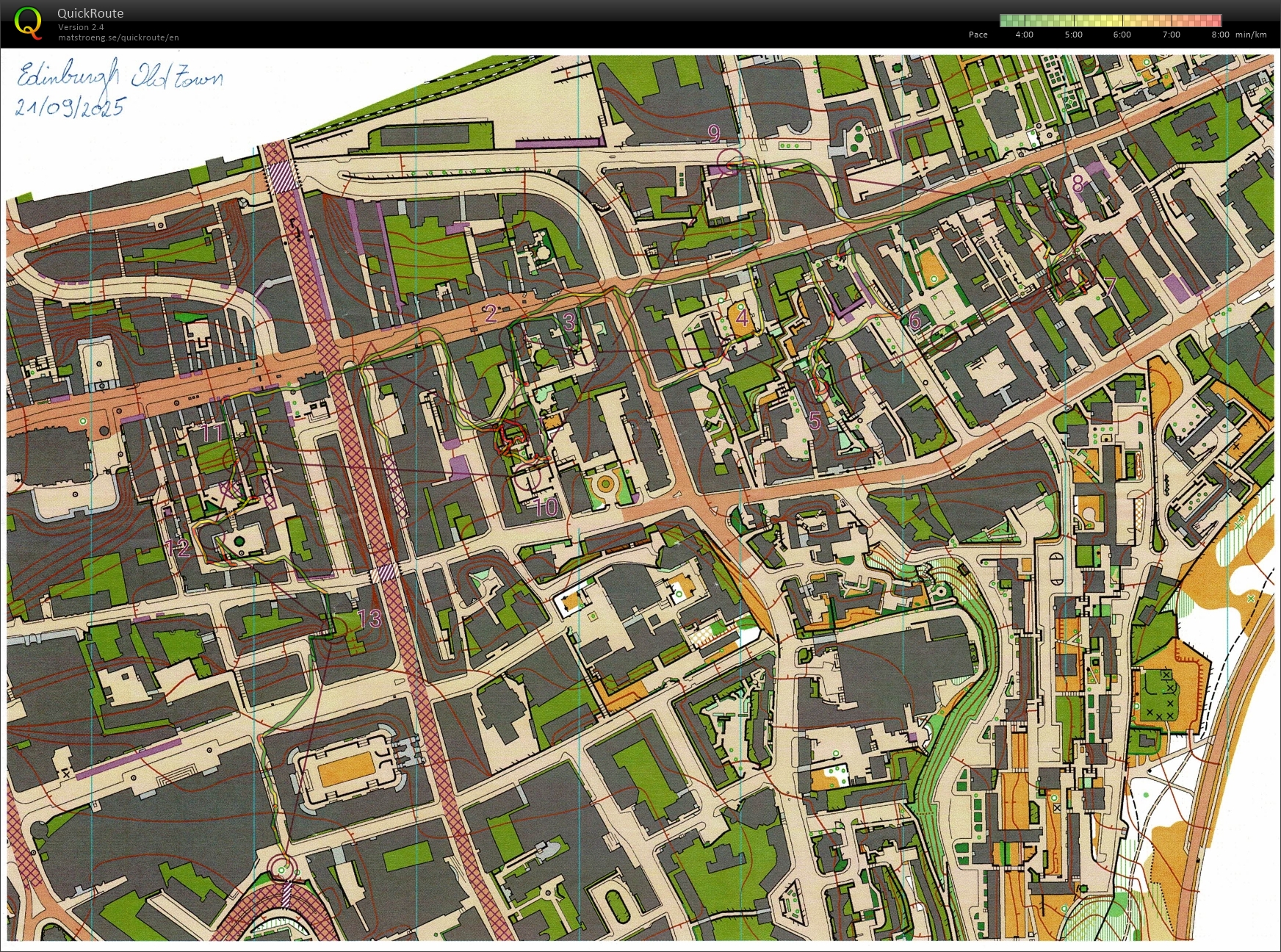Select control number 11 marker
Screen dimensions: 1281x952
pyautogui.click(x=212, y=432)
